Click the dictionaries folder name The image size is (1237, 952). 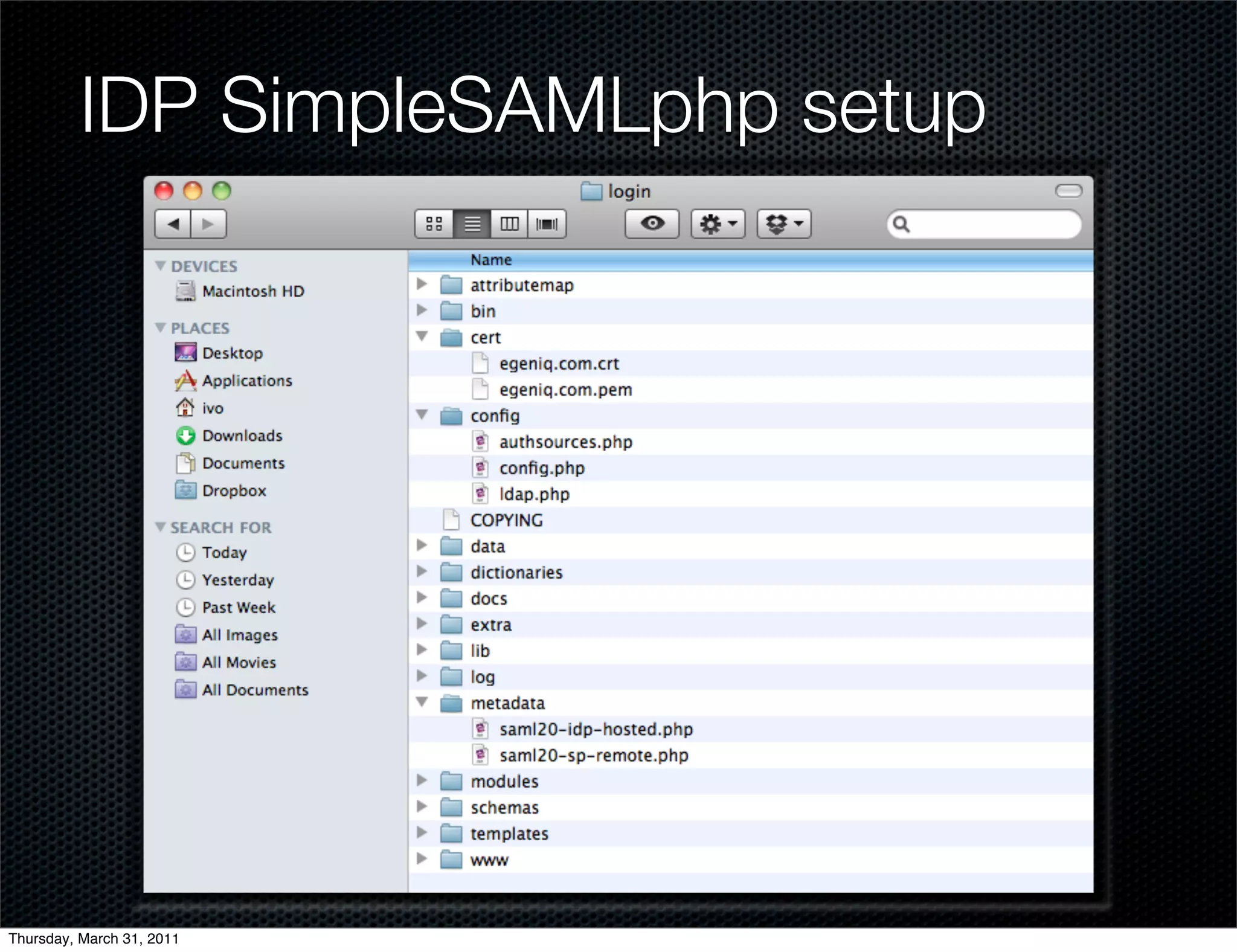pyautogui.click(x=516, y=572)
